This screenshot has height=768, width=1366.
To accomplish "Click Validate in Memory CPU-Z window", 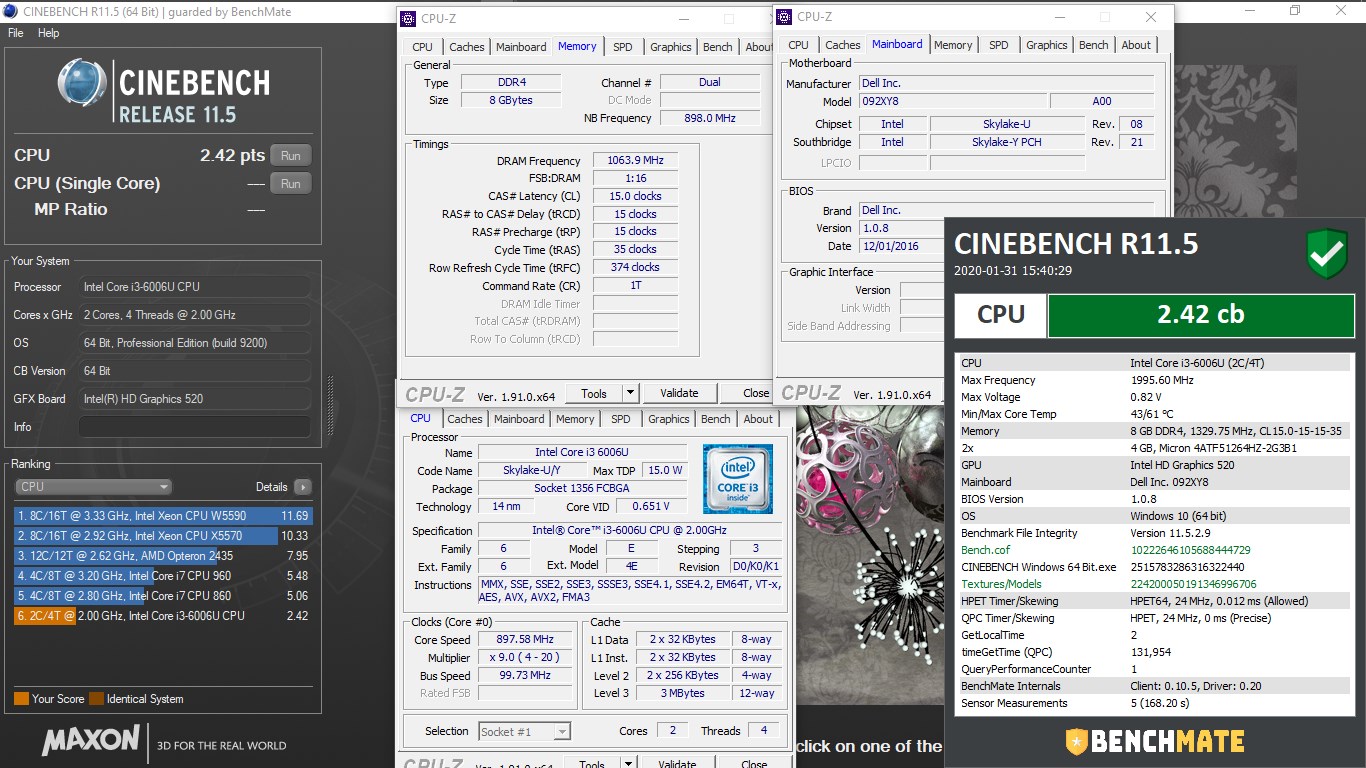I will 680,393.
